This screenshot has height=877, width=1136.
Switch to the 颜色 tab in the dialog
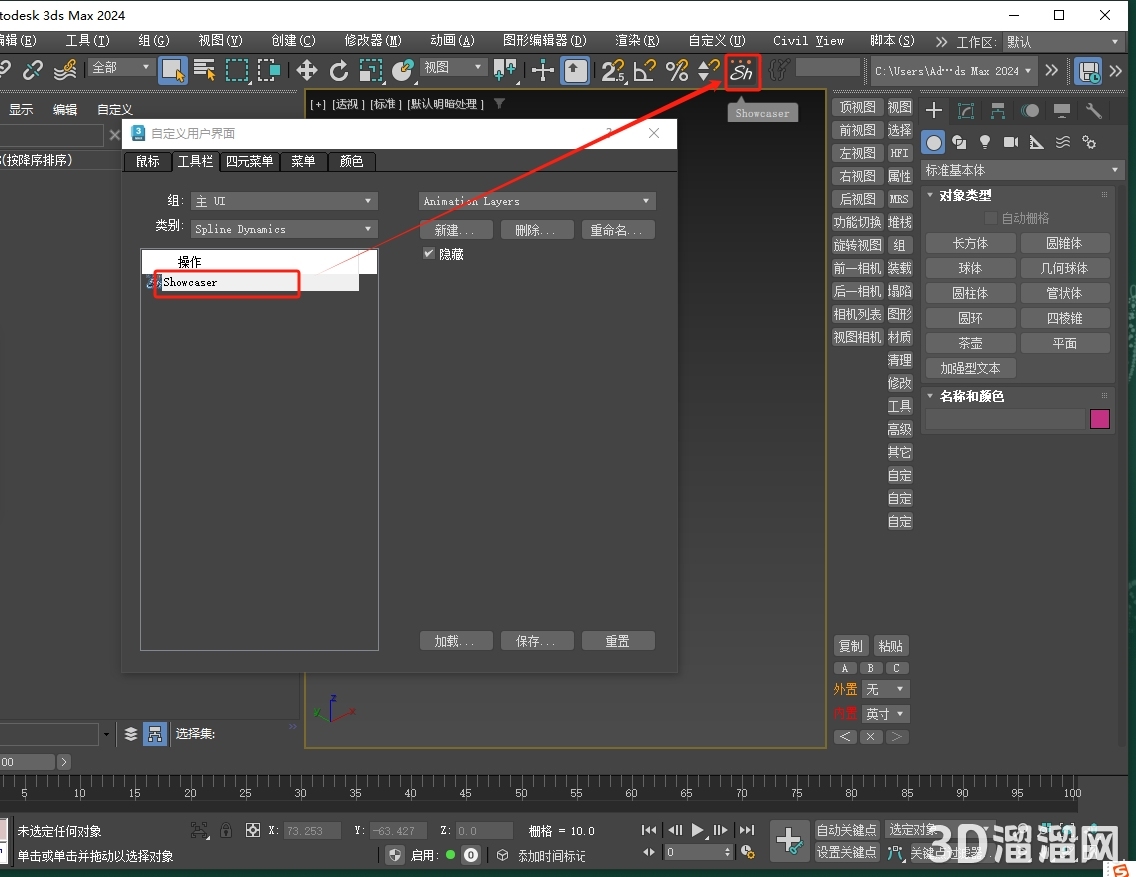[351, 161]
